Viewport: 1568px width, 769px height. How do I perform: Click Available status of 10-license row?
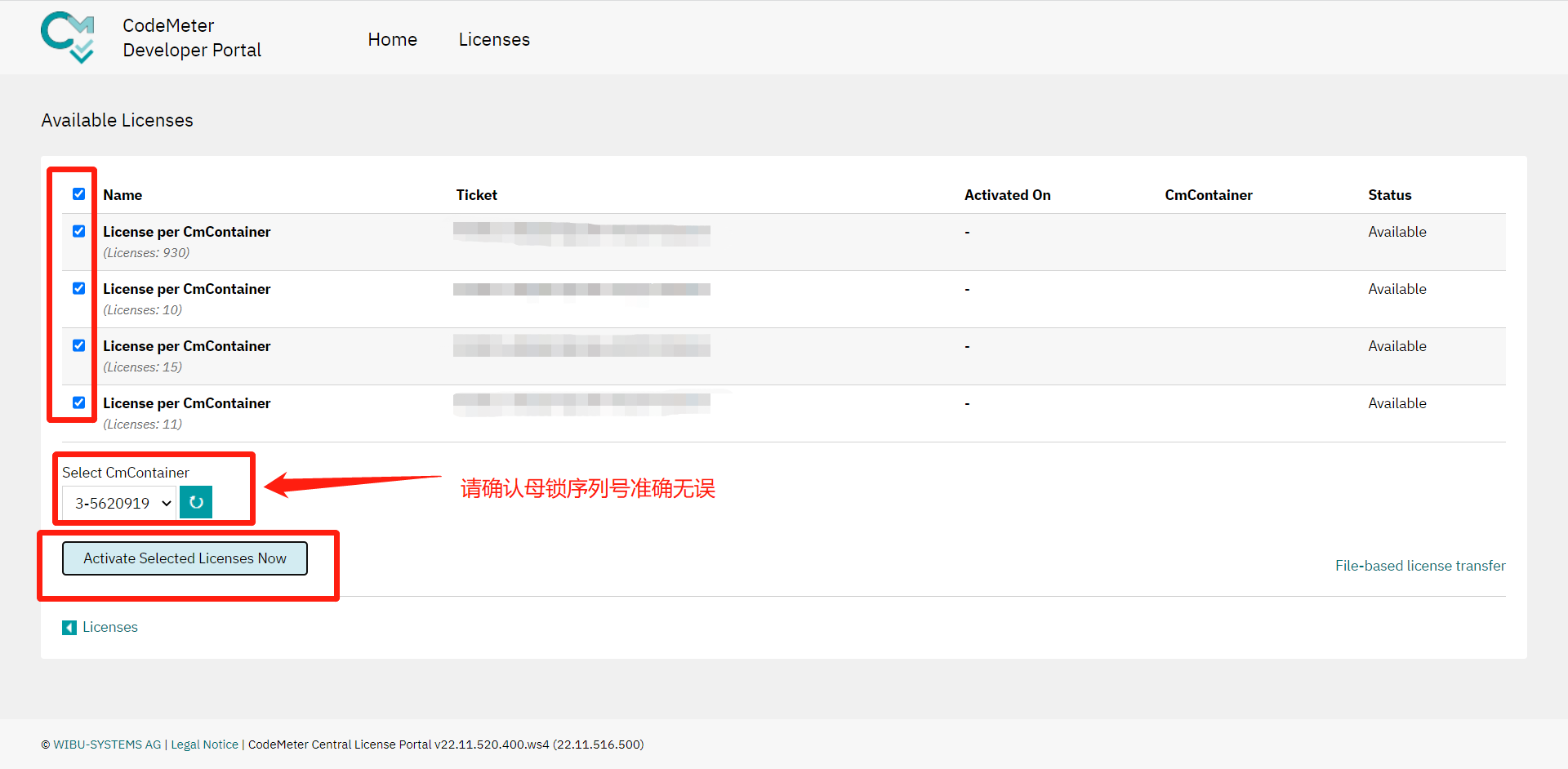click(1397, 289)
